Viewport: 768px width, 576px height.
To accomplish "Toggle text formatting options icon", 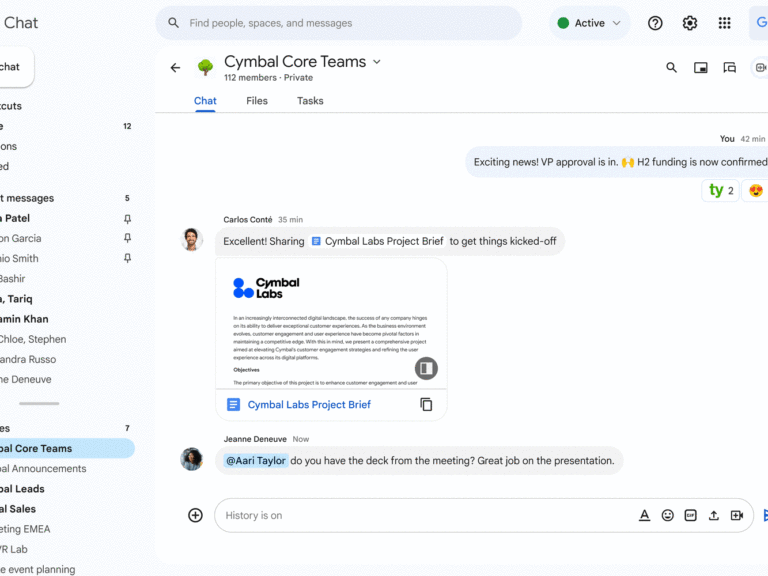I will tap(644, 515).
